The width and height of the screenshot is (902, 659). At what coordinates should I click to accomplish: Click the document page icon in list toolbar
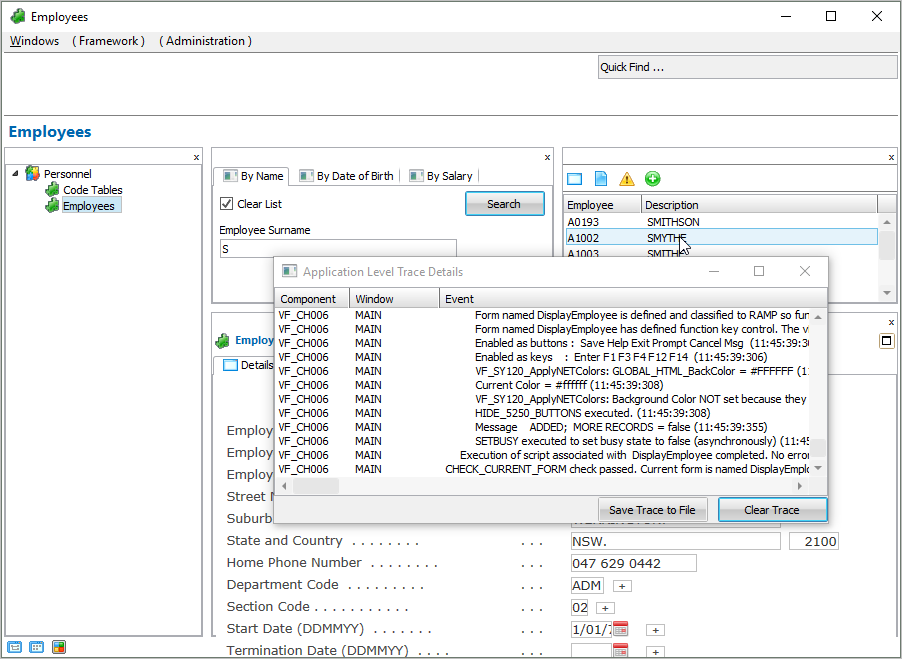point(601,179)
